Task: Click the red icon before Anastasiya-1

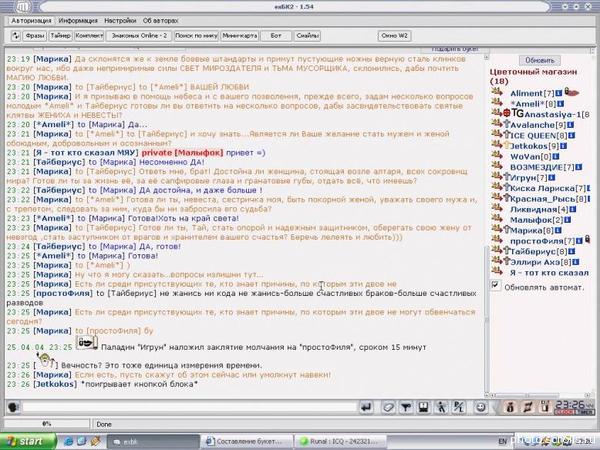Action: click(507, 113)
